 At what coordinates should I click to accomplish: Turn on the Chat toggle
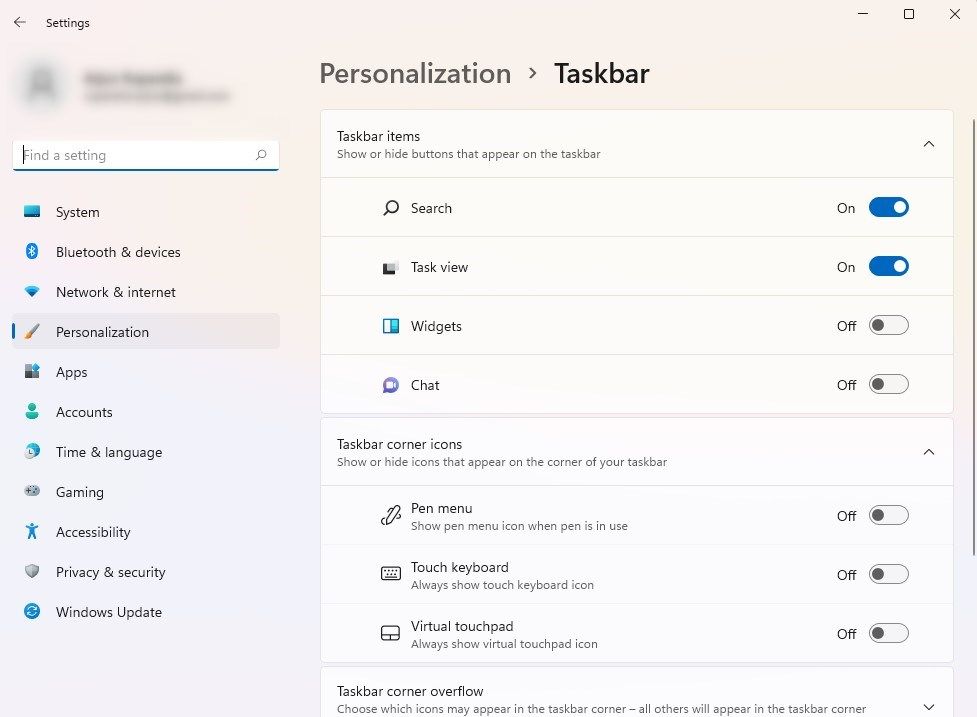888,385
